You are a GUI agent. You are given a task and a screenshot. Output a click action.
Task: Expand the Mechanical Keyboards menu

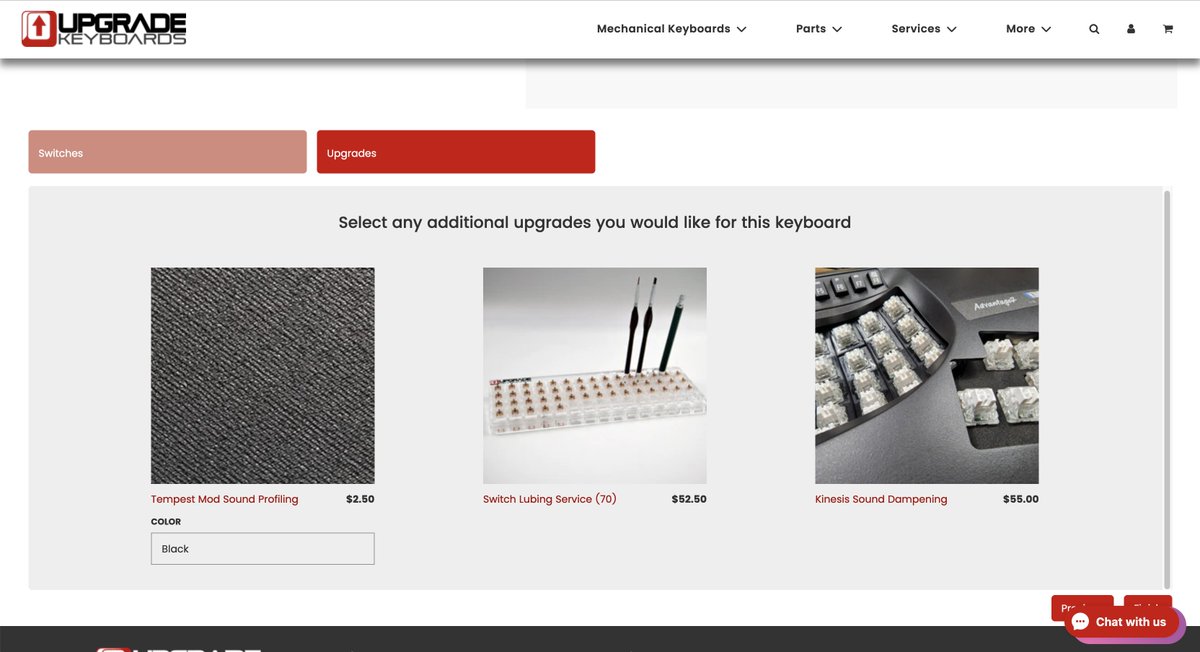[x=671, y=29]
